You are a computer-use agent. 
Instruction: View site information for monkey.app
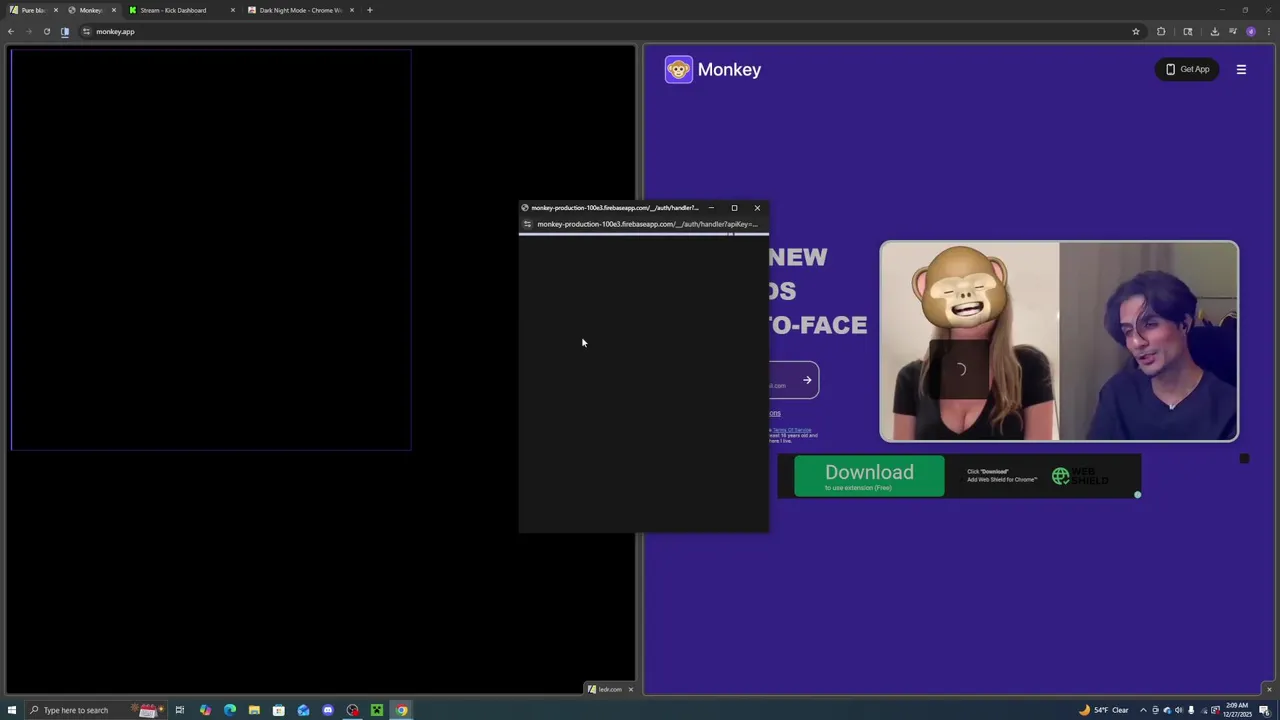click(86, 31)
